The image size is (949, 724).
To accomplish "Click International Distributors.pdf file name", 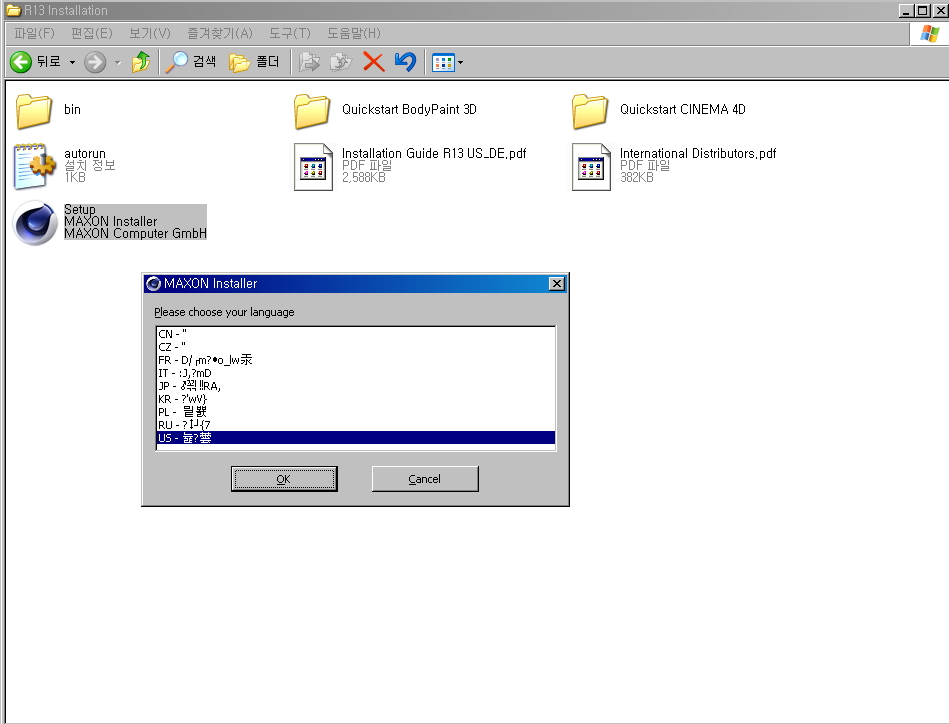I will click(698, 153).
